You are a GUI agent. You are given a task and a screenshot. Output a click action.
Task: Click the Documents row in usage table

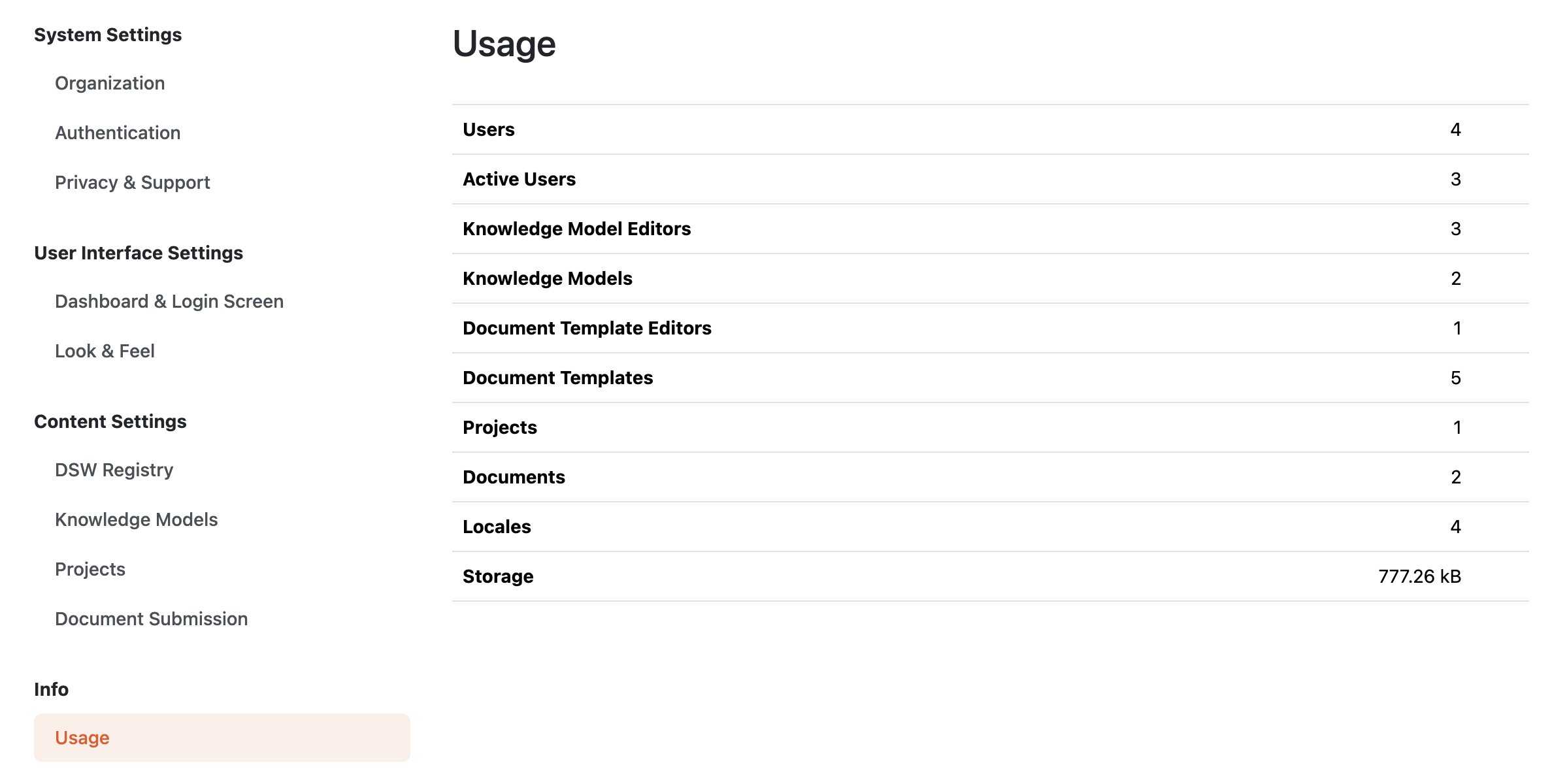[x=990, y=477]
